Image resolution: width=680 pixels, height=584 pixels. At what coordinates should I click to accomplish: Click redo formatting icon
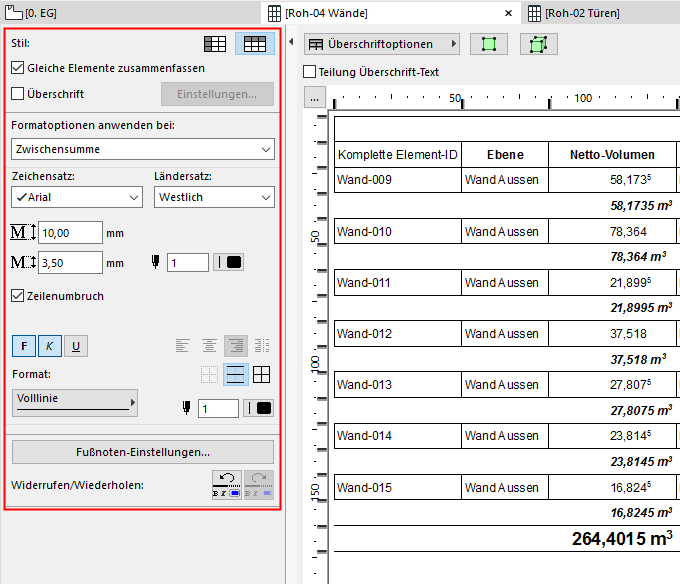click(x=259, y=485)
